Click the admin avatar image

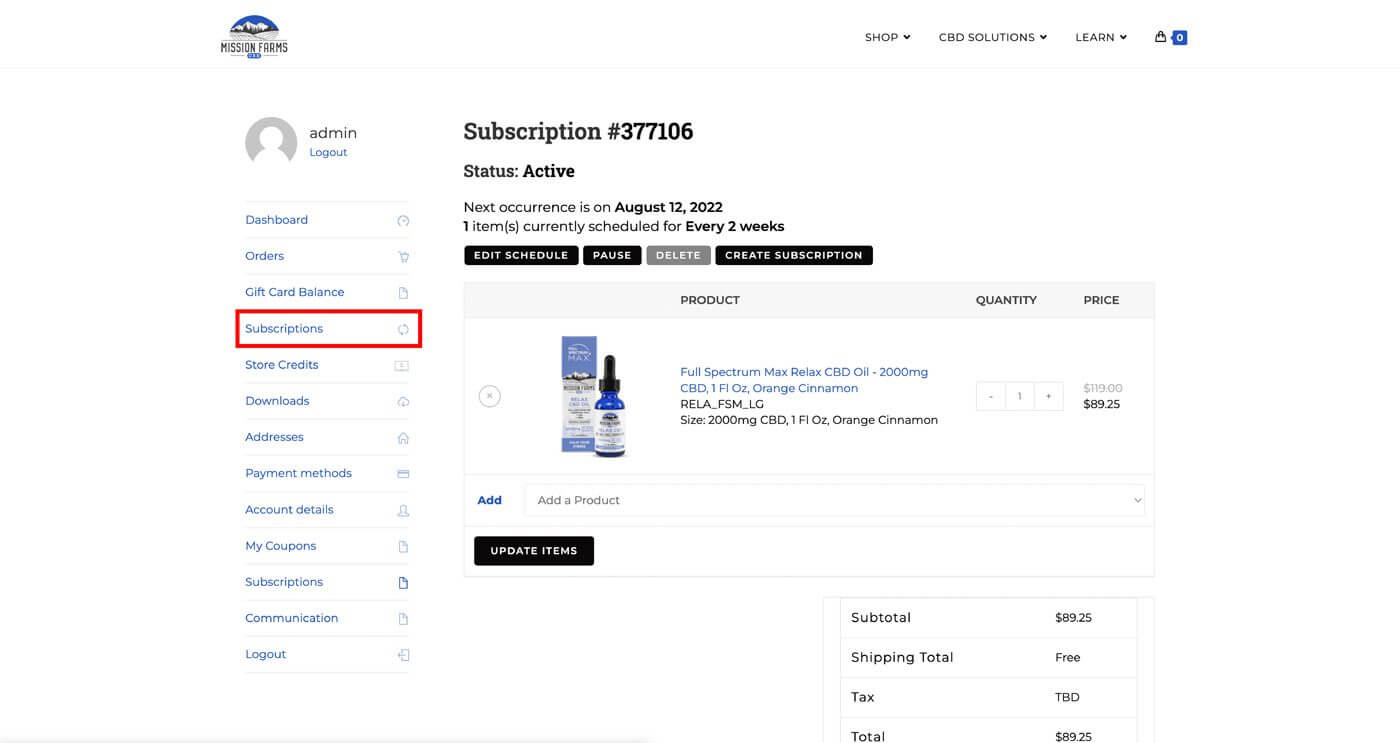[271, 142]
